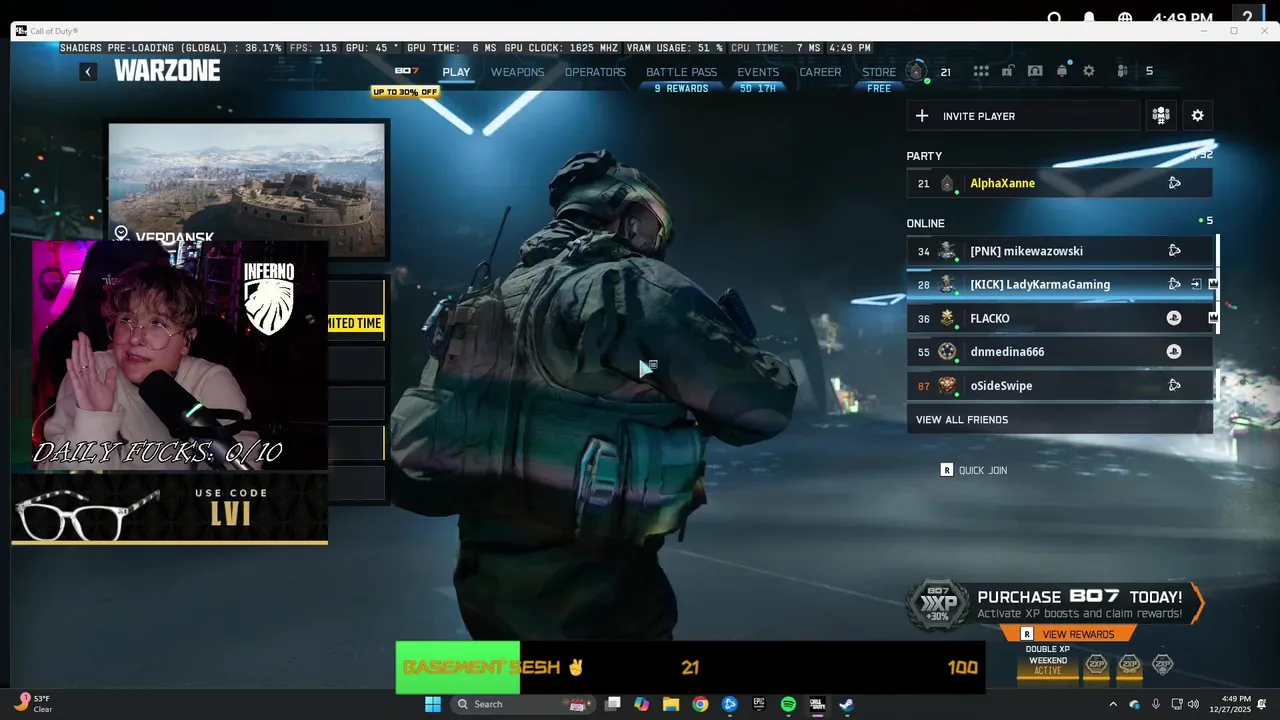This screenshot has height=720, width=1280.
Task: Open the grid menu icon in header
Action: point(981,71)
